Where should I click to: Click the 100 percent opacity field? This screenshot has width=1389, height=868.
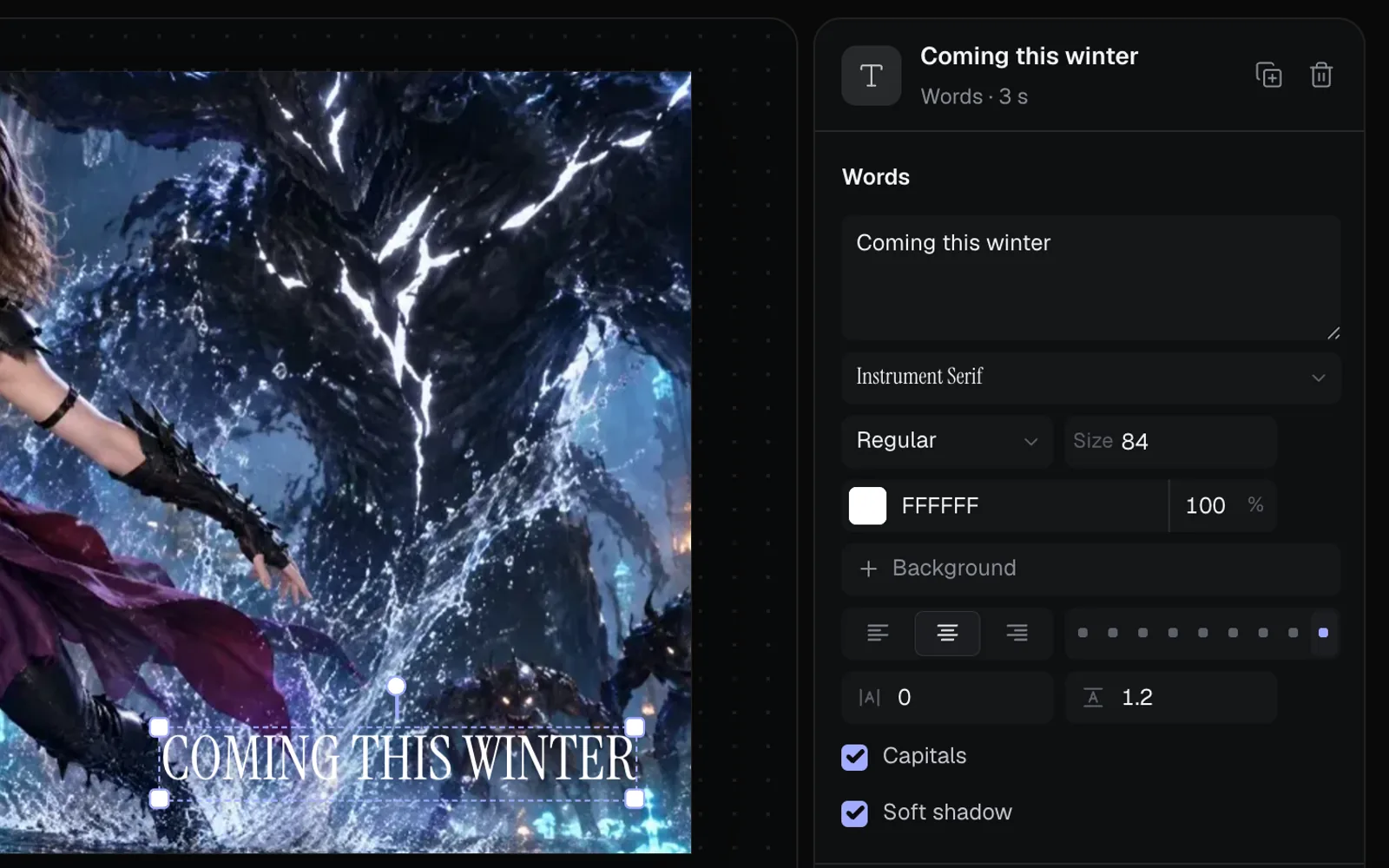point(1223,506)
